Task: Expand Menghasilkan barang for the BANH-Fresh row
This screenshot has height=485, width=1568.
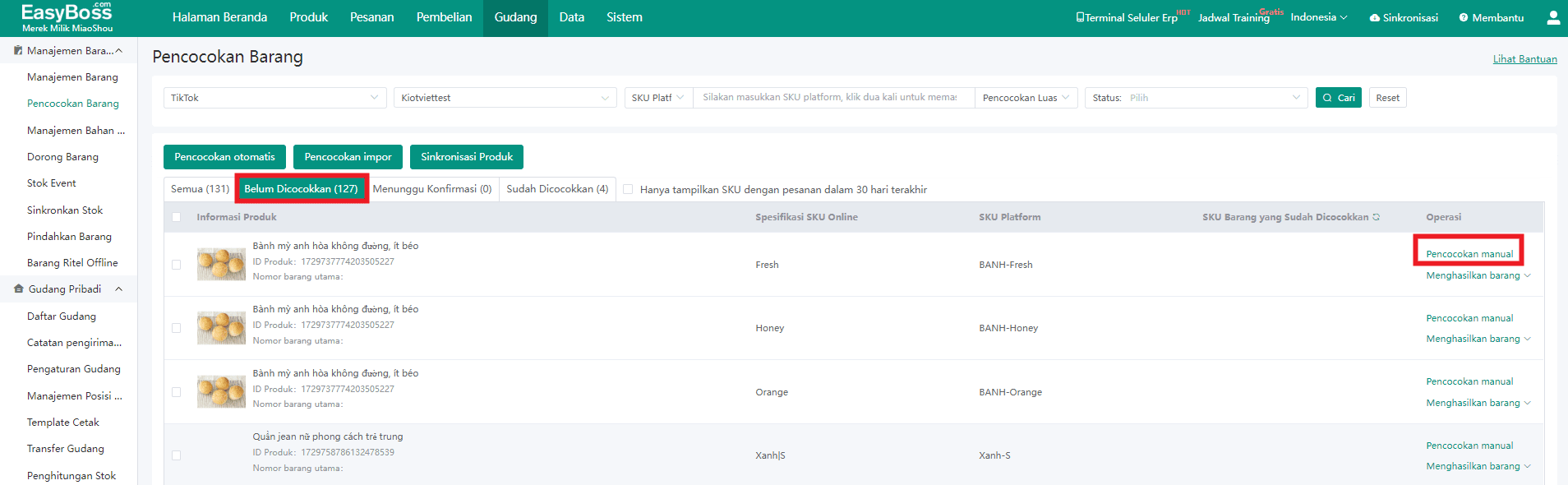Action: 1478,275
